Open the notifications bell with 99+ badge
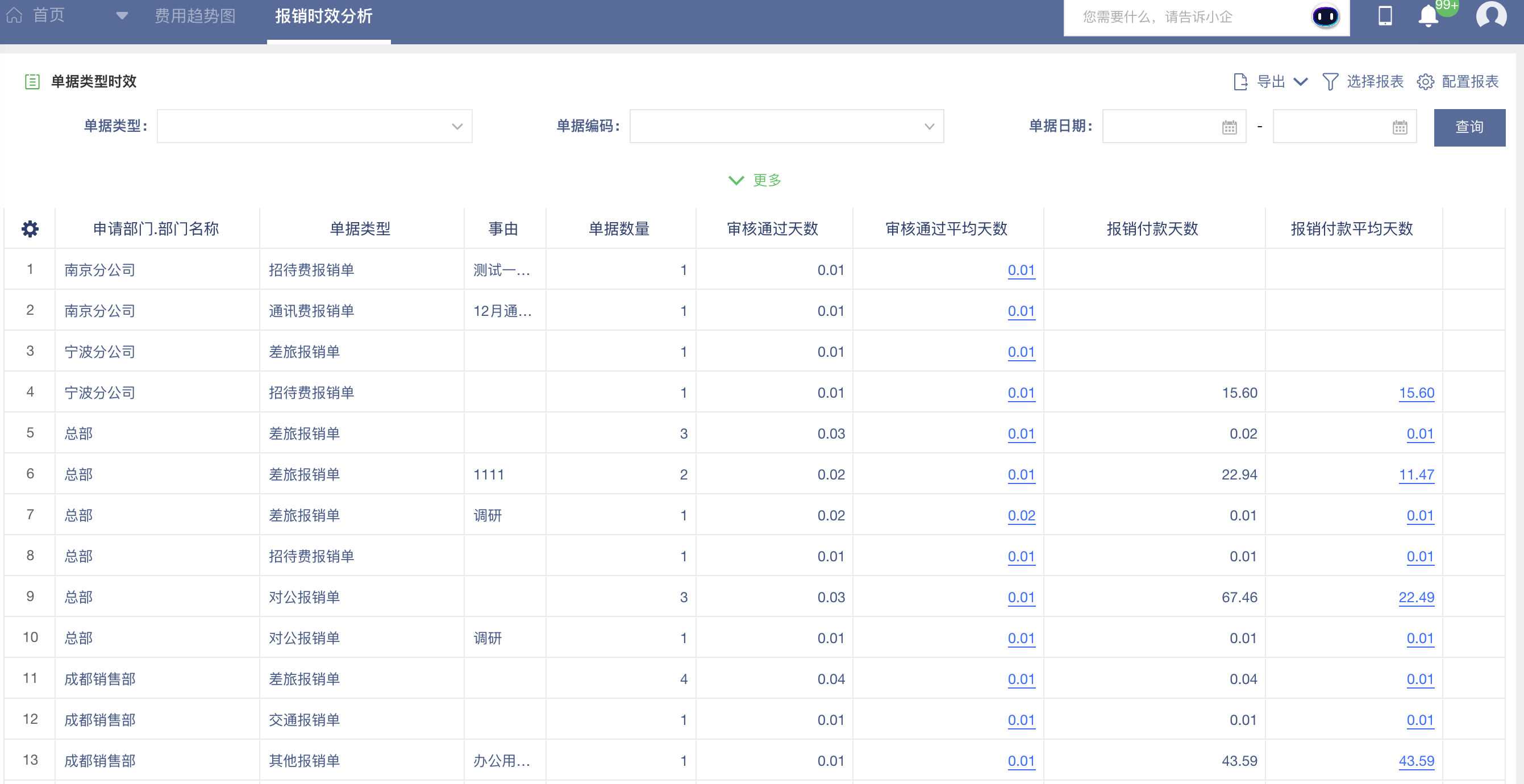This screenshot has height=784, width=1524. point(1429,16)
